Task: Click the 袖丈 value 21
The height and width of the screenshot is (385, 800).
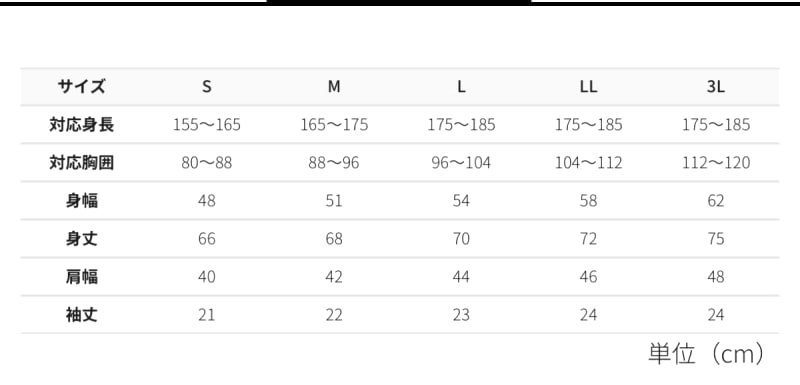Action: pyautogui.click(x=207, y=315)
